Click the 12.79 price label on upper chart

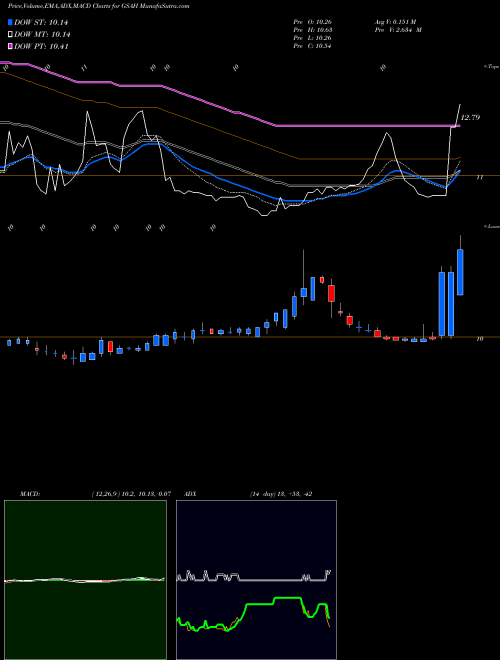click(470, 117)
